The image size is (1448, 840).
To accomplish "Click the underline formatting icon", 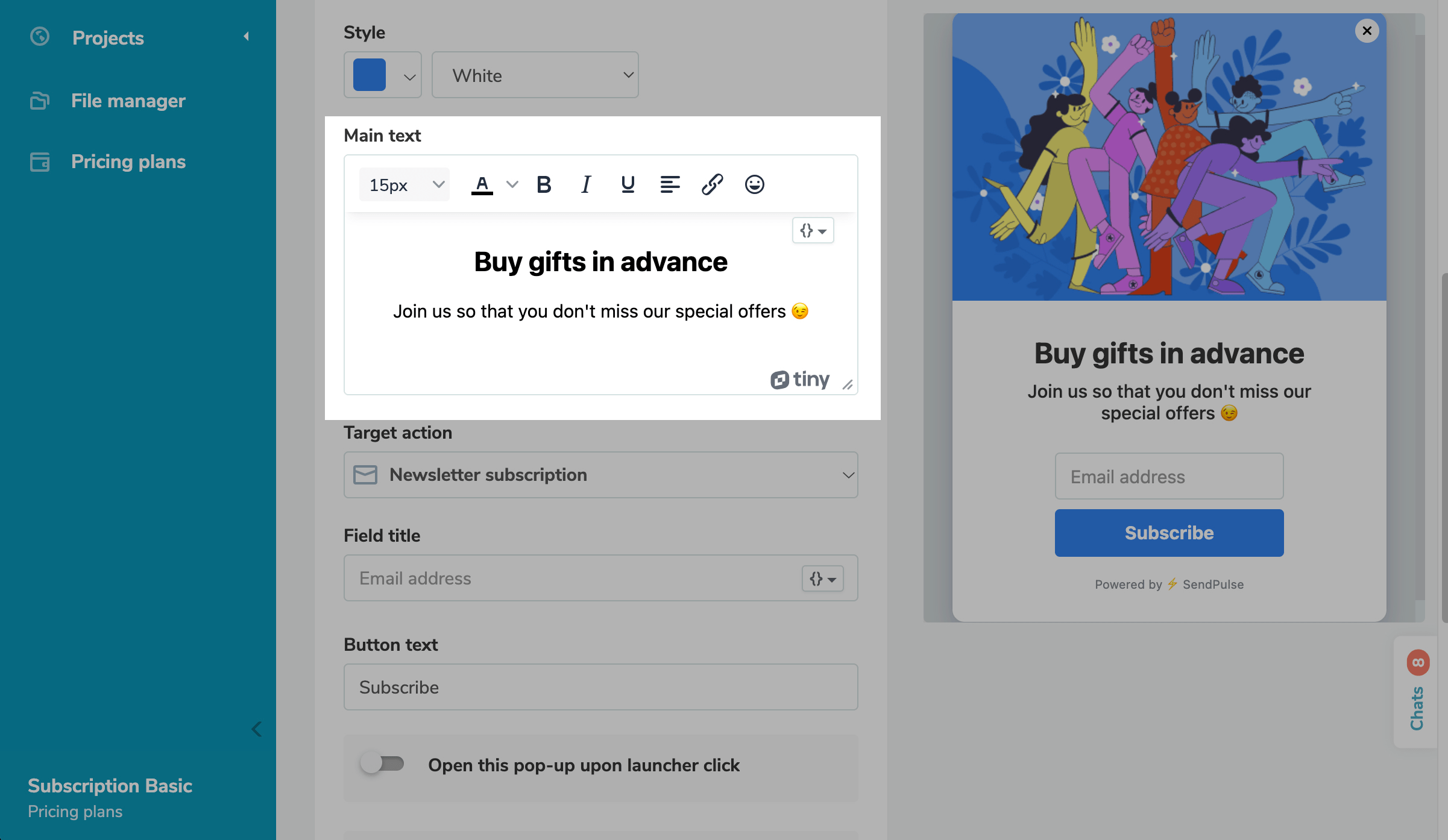I will (x=628, y=184).
